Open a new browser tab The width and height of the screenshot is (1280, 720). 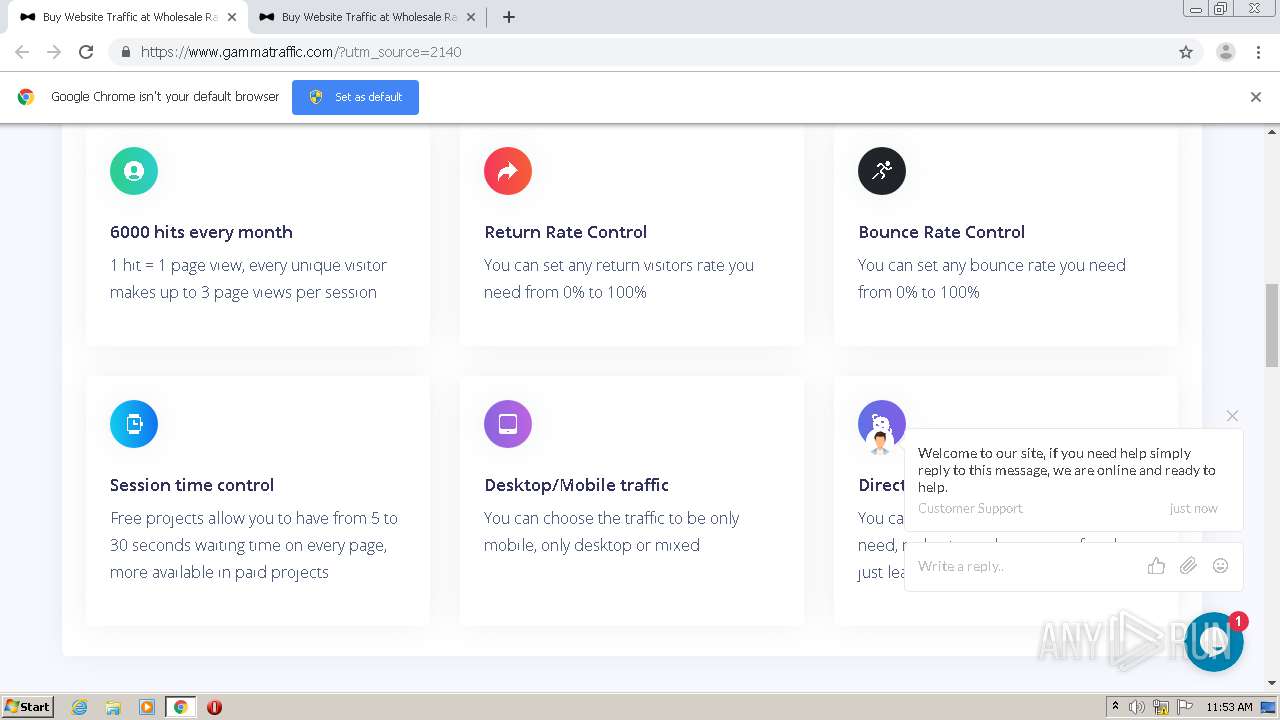pyautogui.click(x=508, y=17)
